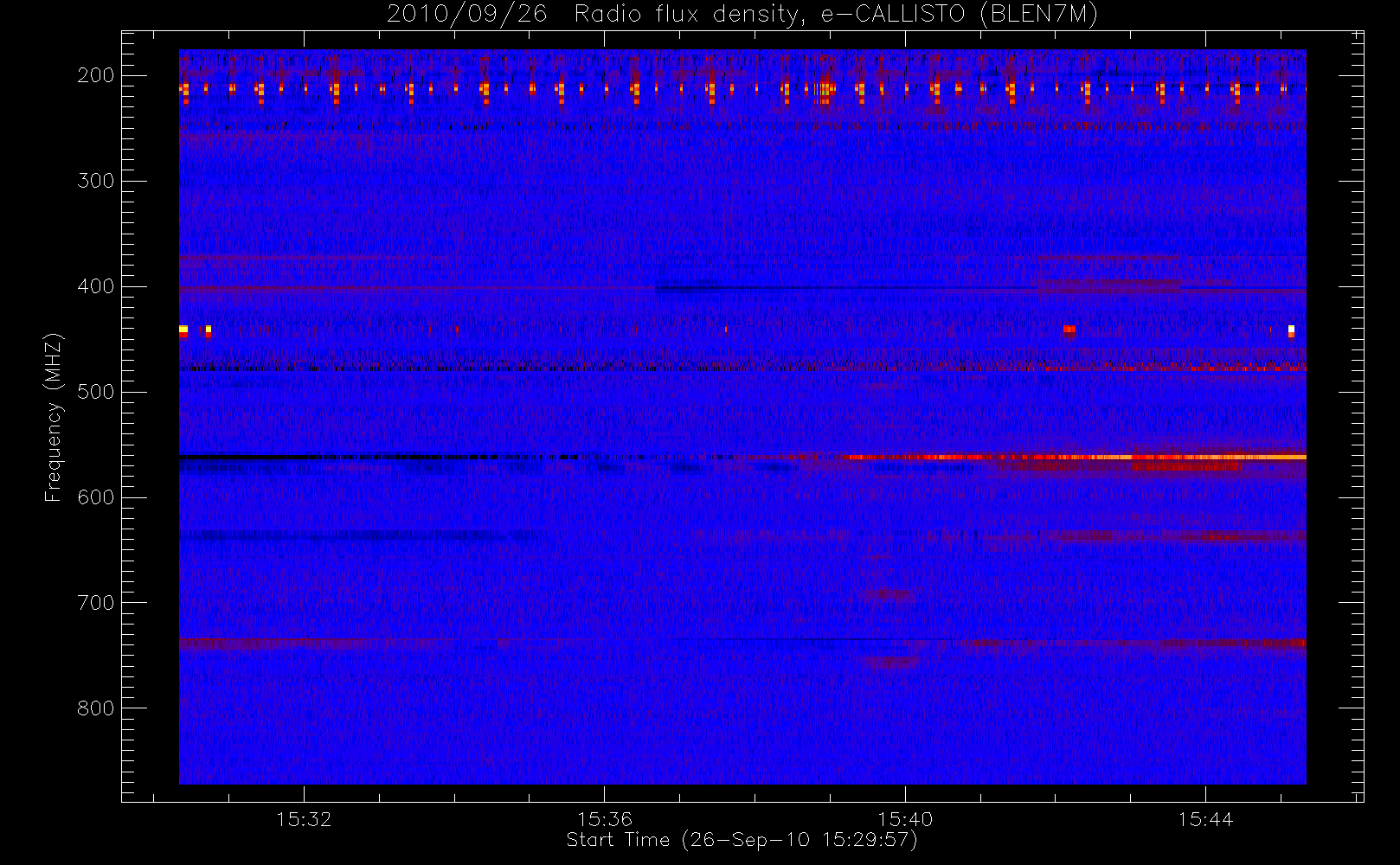1400x865 pixels.
Task: Click the '15:32' time axis label
Action: pos(304,819)
